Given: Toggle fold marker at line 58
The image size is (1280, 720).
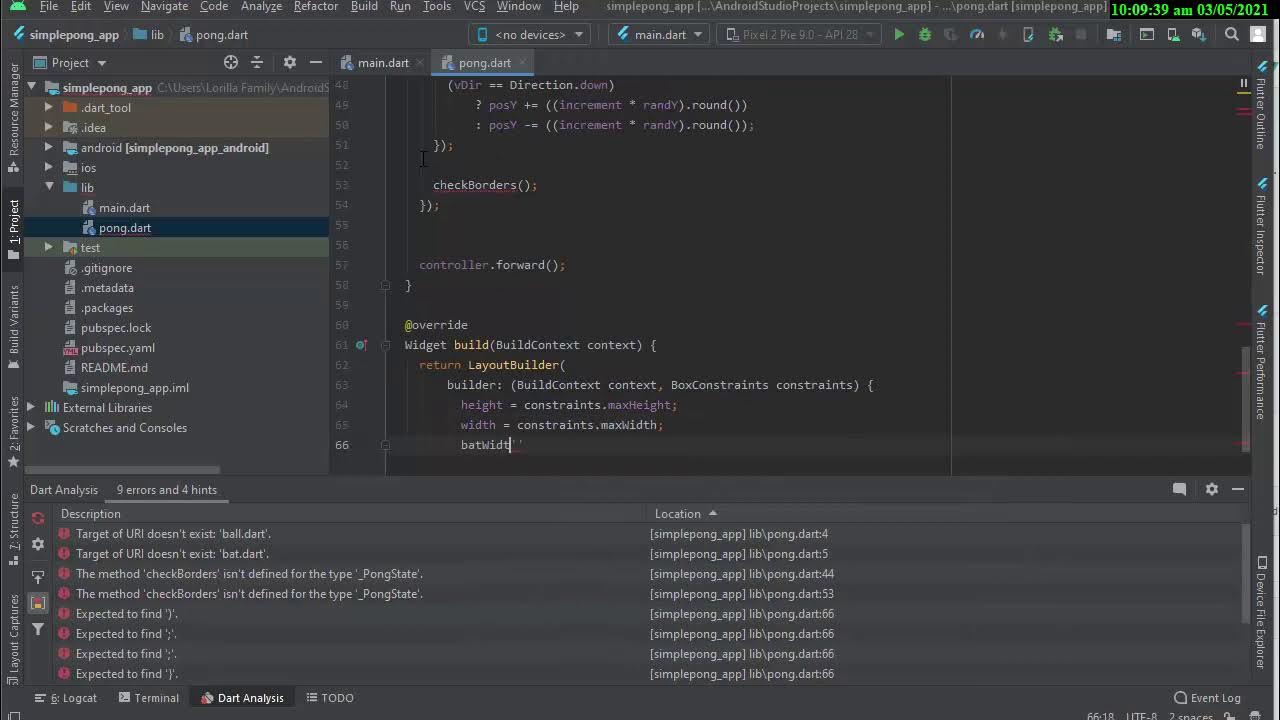Looking at the screenshot, I should [385, 285].
